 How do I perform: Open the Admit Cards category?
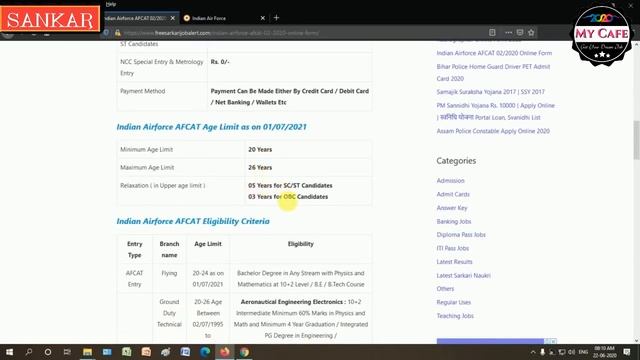coord(453,194)
